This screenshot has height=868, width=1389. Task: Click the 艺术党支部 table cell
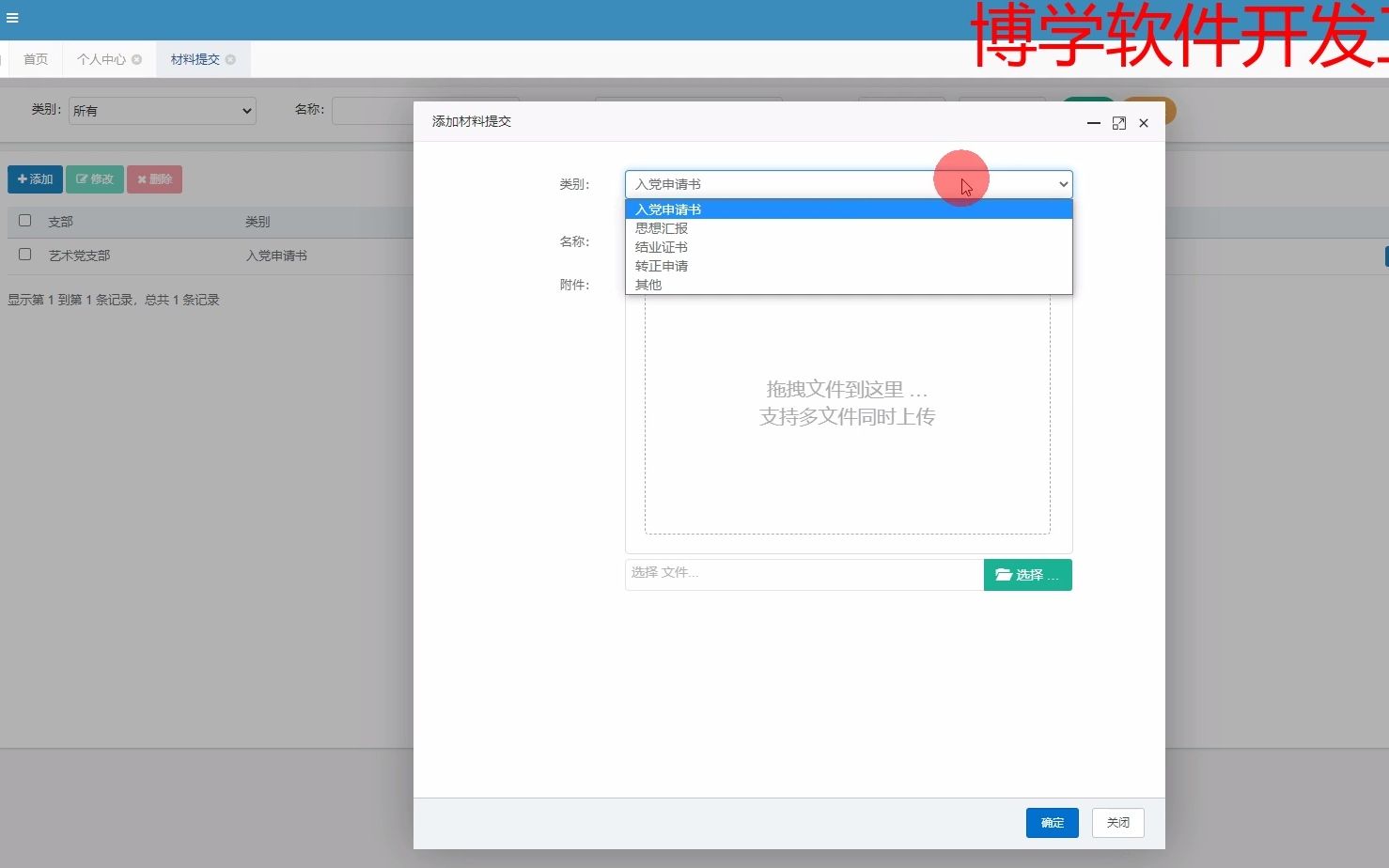[80, 256]
